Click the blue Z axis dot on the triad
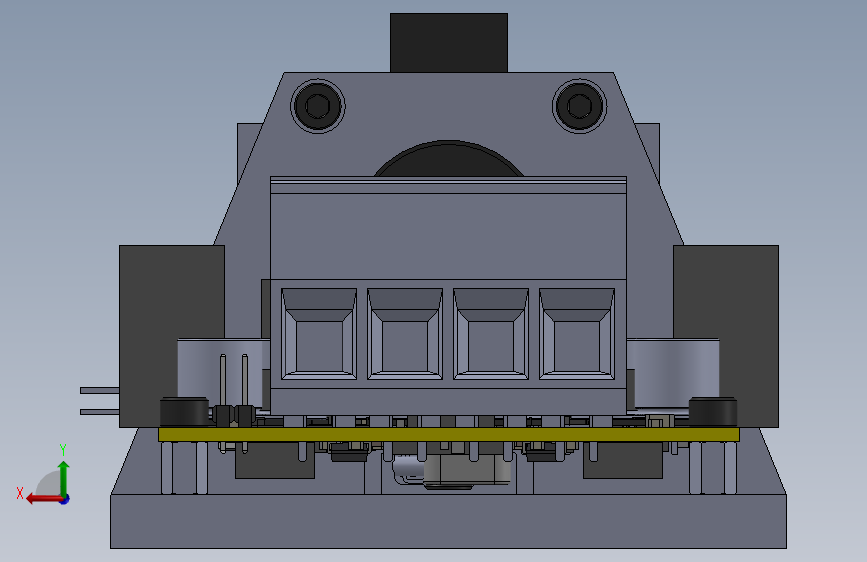The image size is (867, 562). 65,499
